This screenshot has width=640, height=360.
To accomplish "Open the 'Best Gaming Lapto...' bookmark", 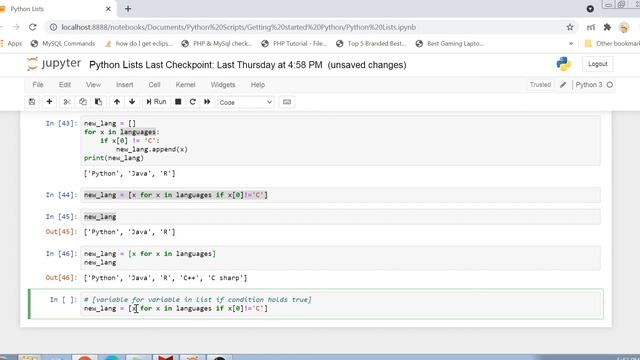I will [450, 43].
